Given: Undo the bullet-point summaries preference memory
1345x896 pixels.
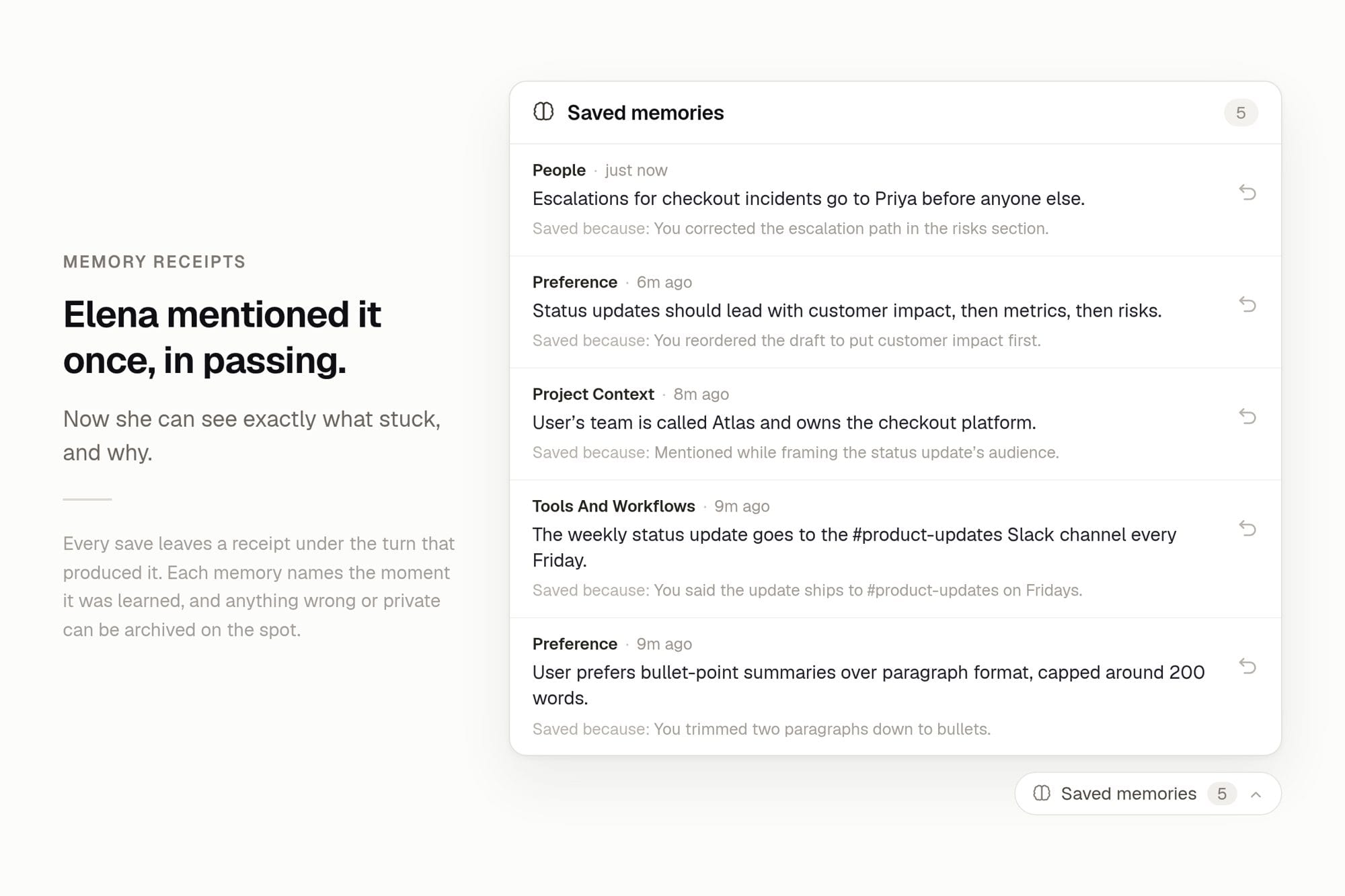Looking at the screenshot, I should click(x=1247, y=666).
